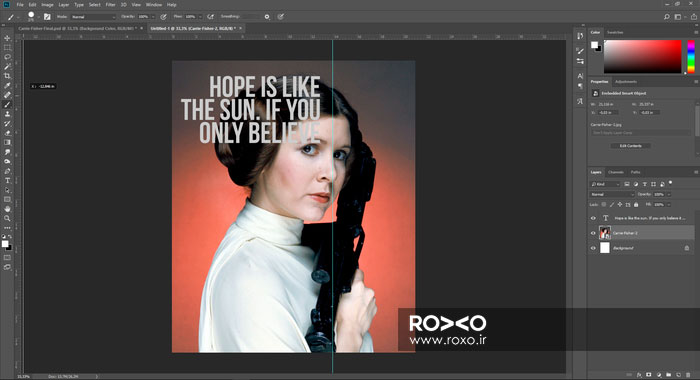Open the brush settings panel icon in options bar
This screenshot has width=700, height=380.
pyautogui.click(x=47, y=17)
